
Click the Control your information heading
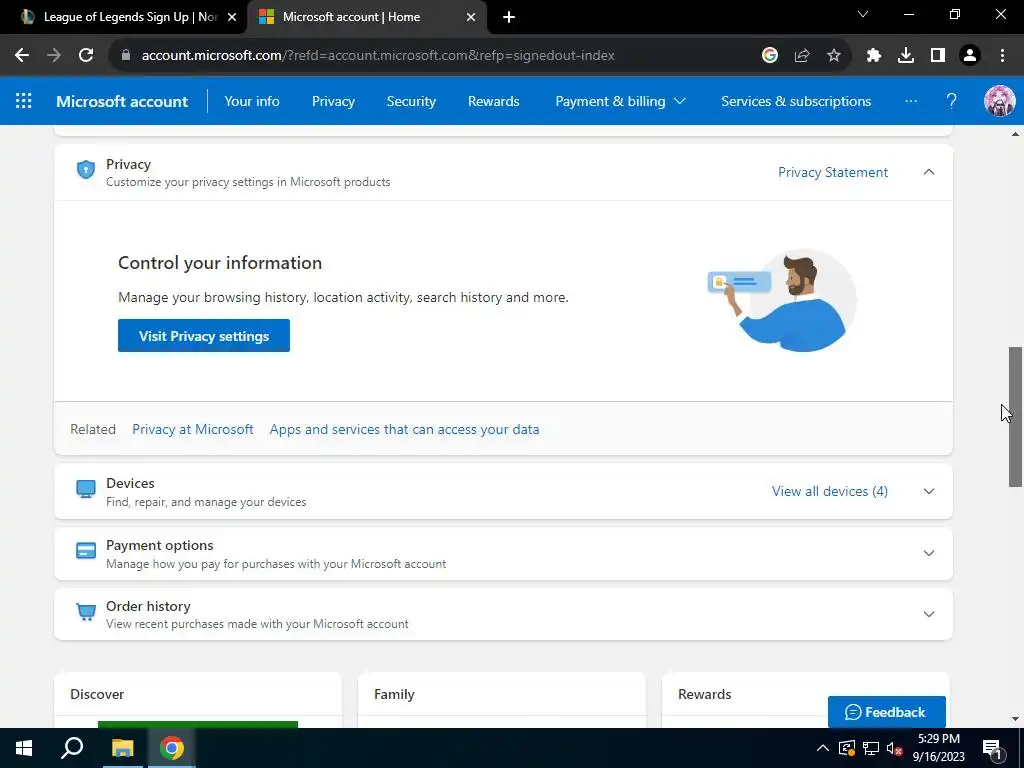220,263
